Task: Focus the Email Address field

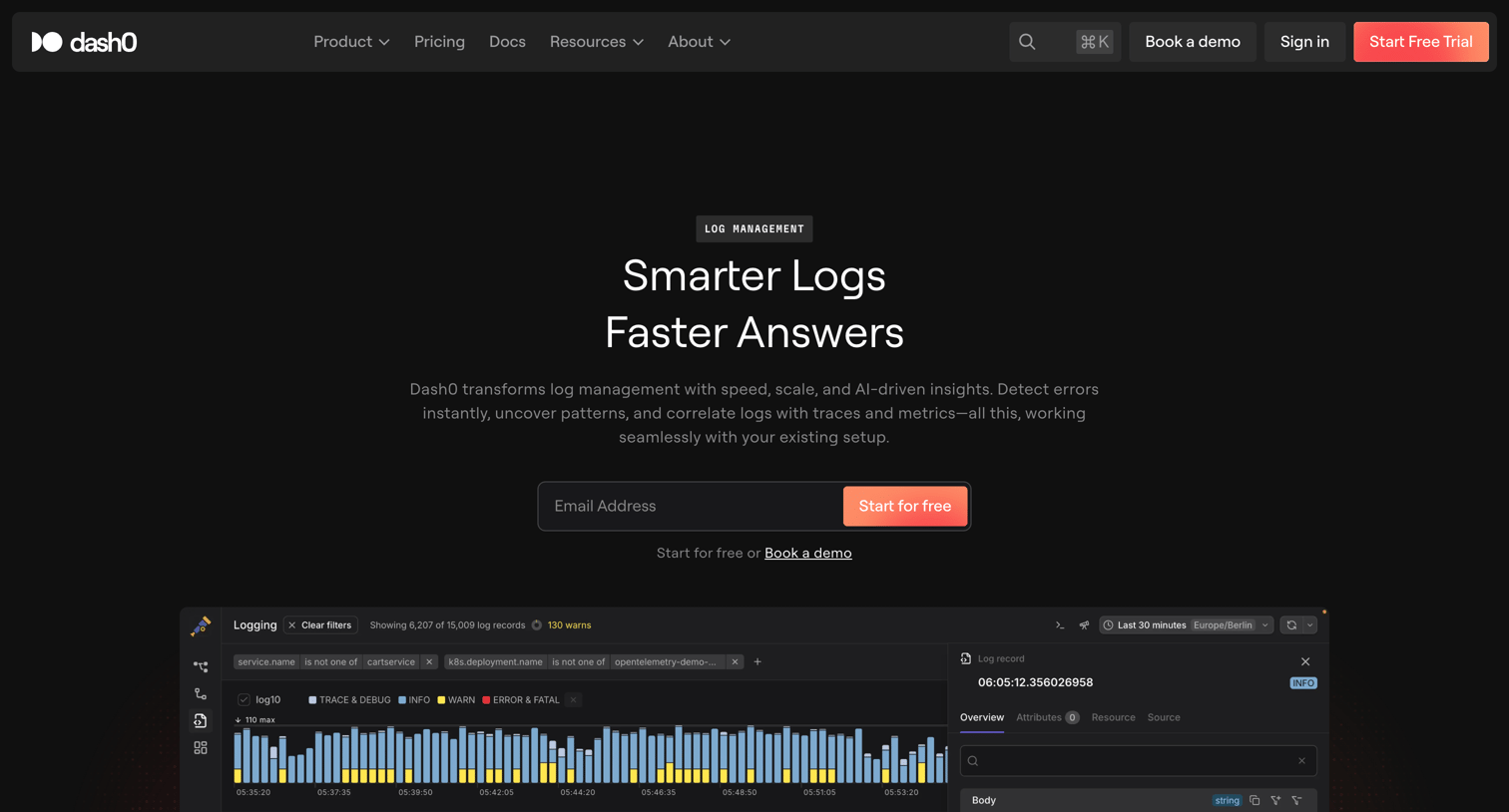Action: point(691,506)
